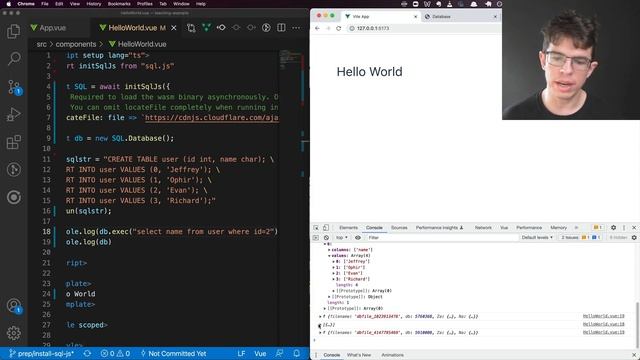Open the 'top' JavaScript context dropdown
Screen dimensions: 640x360
[x=342, y=238]
